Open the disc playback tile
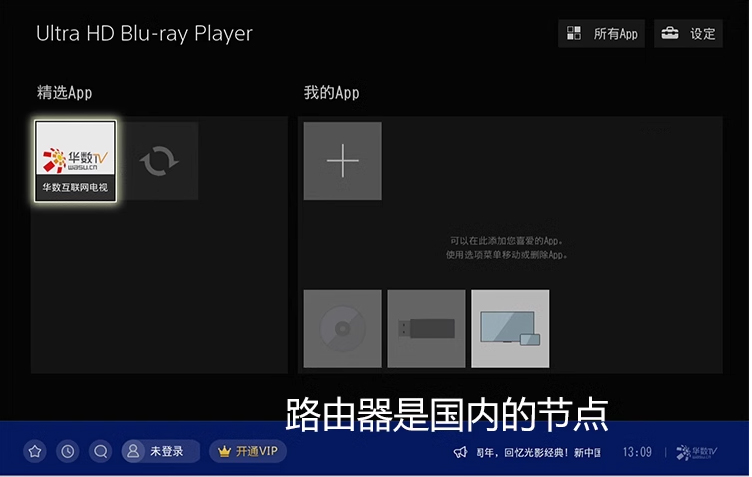The height and width of the screenshot is (477, 752). (x=342, y=328)
